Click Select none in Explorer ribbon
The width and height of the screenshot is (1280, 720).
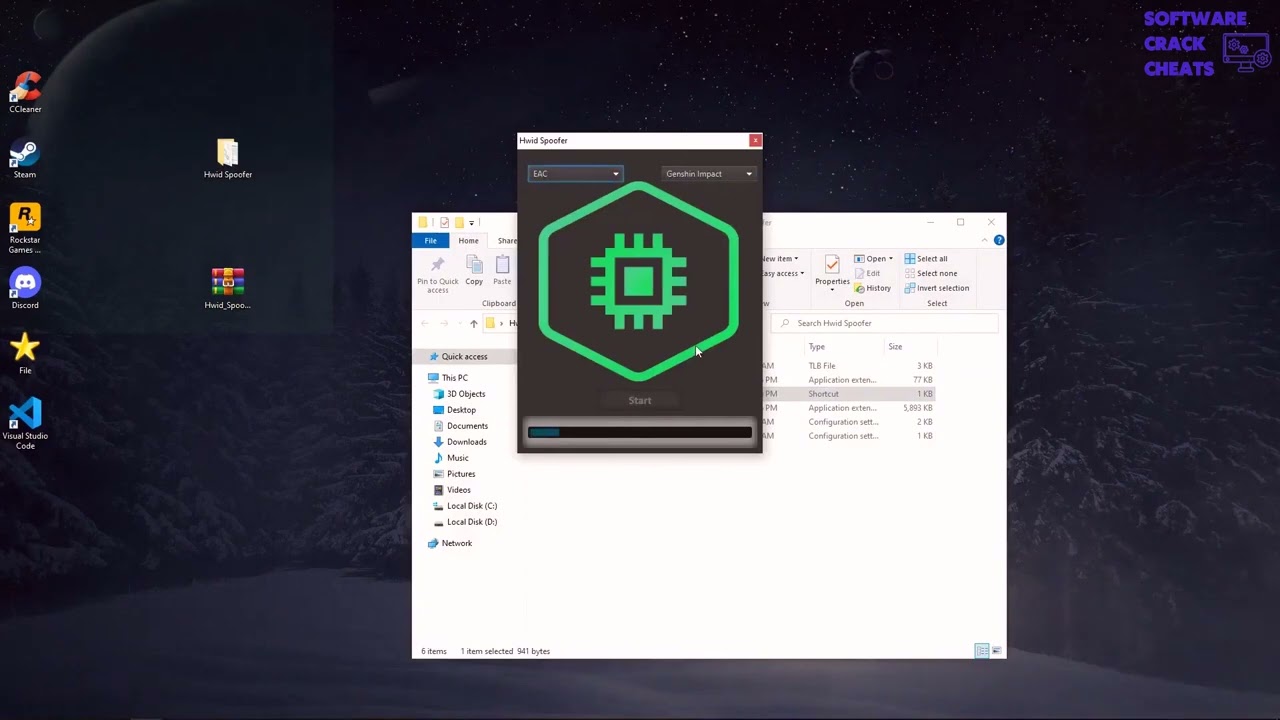929,273
